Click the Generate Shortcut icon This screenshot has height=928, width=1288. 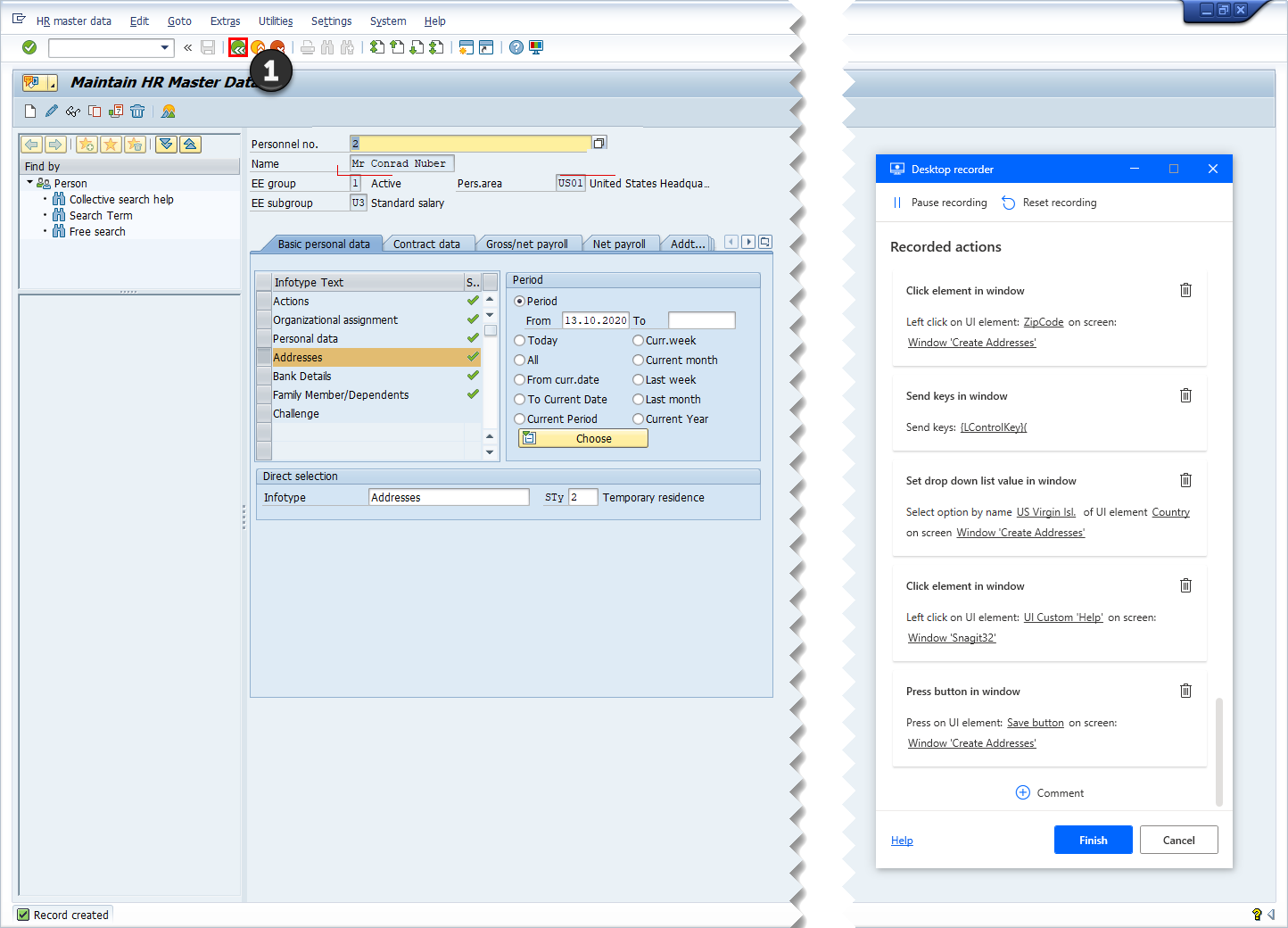click(486, 47)
